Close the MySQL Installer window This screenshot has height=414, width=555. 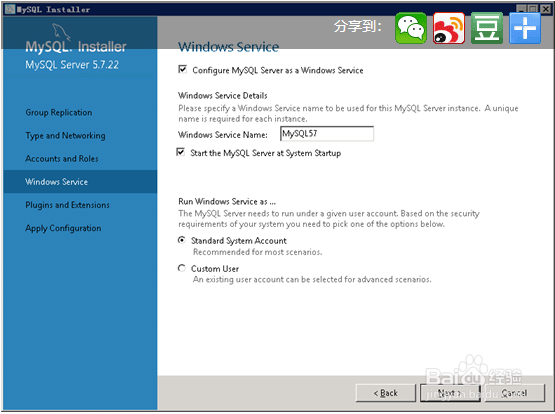[546, 9]
